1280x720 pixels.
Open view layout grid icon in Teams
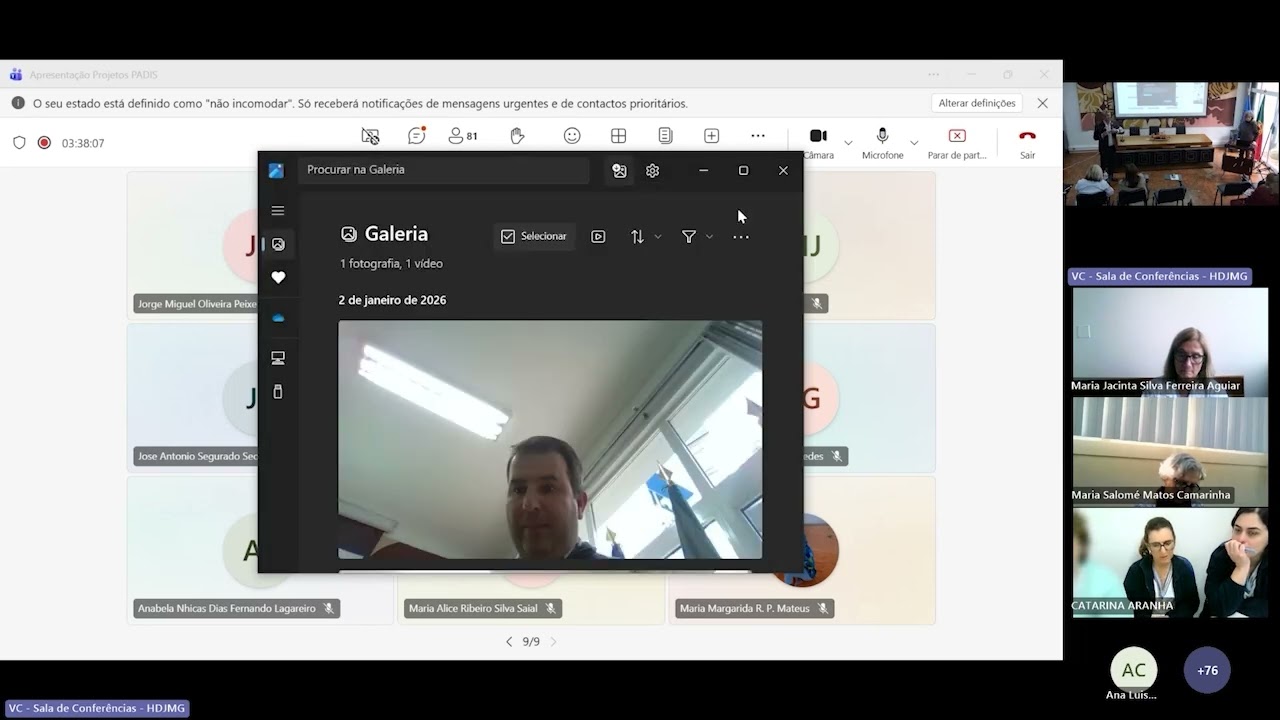[619, 136]
